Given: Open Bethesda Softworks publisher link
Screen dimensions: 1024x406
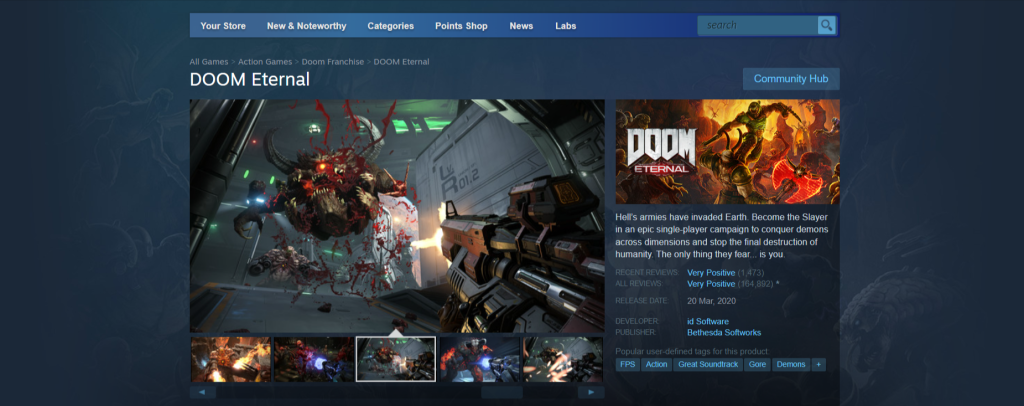Looking at the screenshot, I should (x=724, y=332).
